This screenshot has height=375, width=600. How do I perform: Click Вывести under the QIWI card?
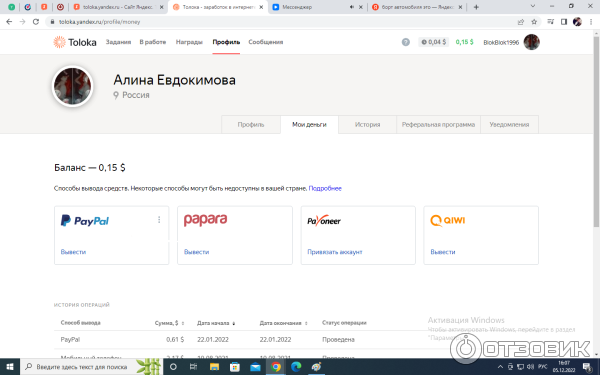pyautogui.click(x=443, y=252)
